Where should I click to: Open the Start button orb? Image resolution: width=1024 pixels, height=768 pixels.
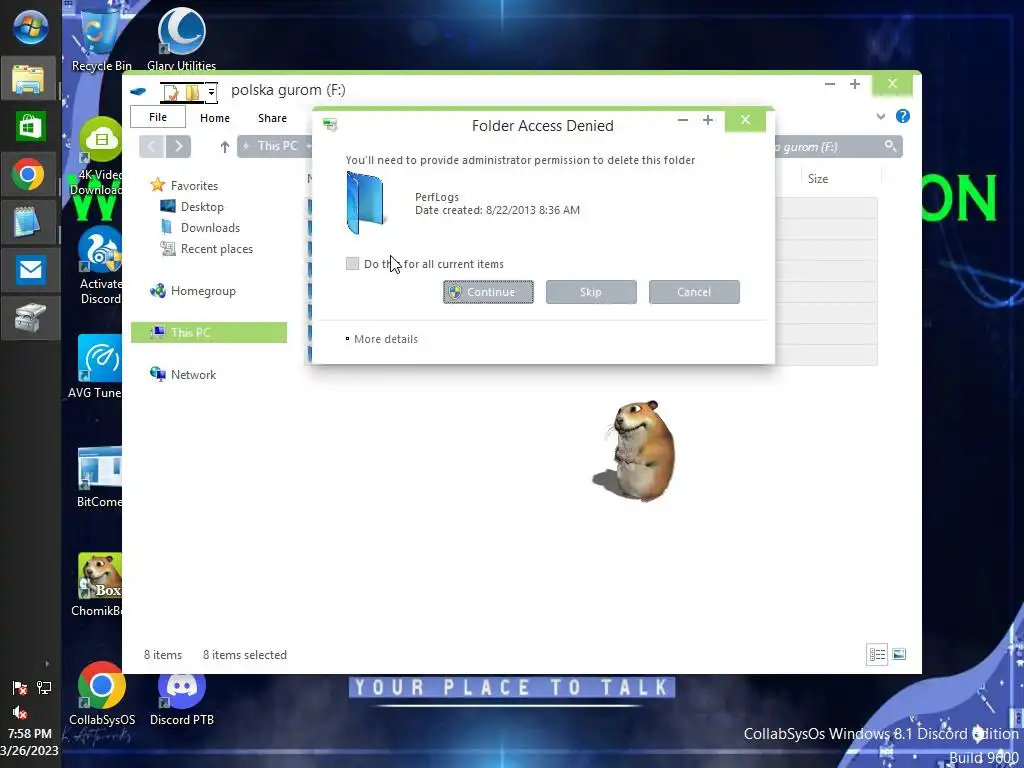coord(30,27)
